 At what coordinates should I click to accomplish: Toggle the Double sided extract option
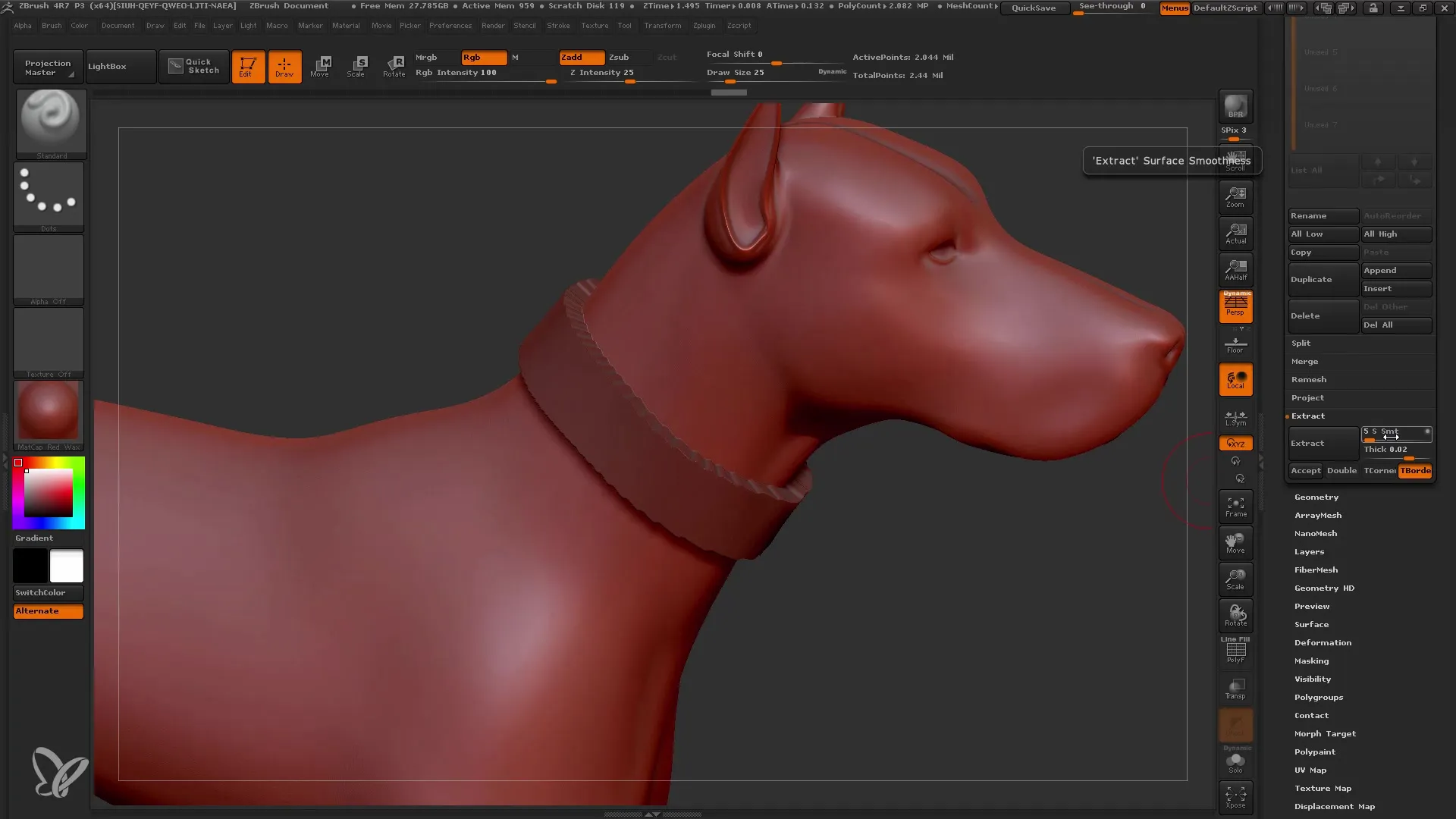1342,470
